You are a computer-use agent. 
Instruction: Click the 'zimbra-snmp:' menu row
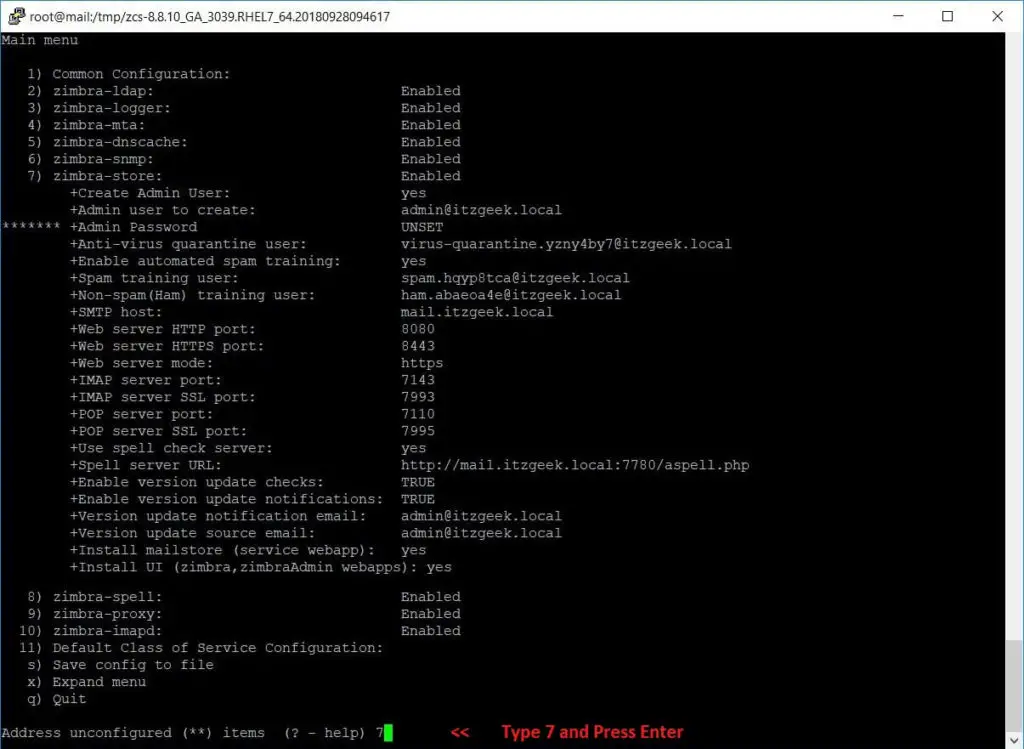(x=244, y=159)
